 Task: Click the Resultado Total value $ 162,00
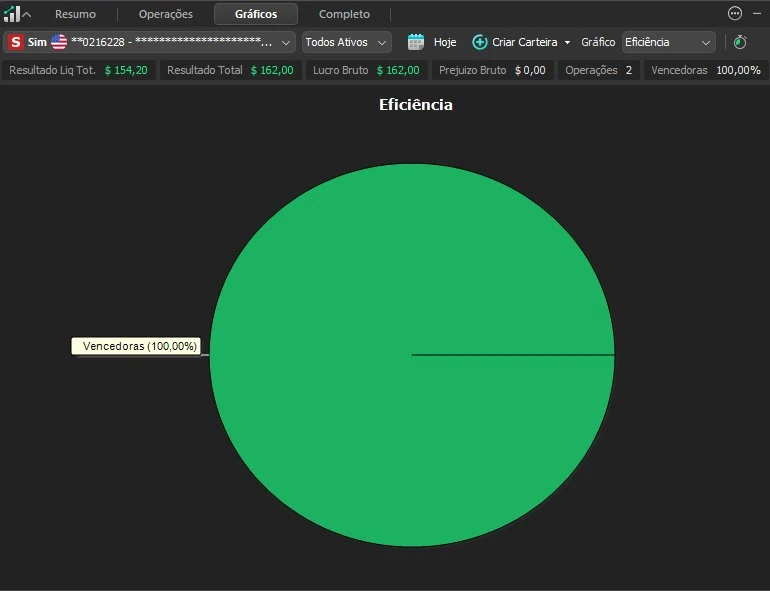[x=272, y=70]
